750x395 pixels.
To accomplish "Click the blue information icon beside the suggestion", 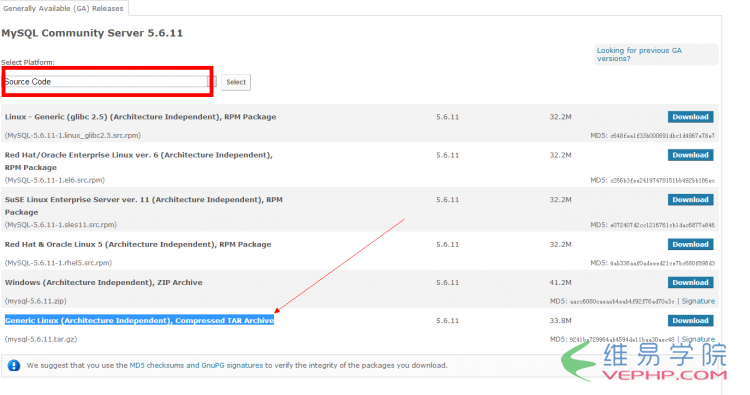I will coord(14,366).
